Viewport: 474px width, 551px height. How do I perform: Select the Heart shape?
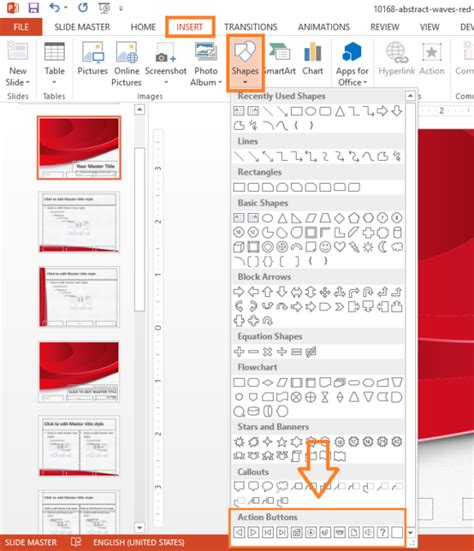339,247
